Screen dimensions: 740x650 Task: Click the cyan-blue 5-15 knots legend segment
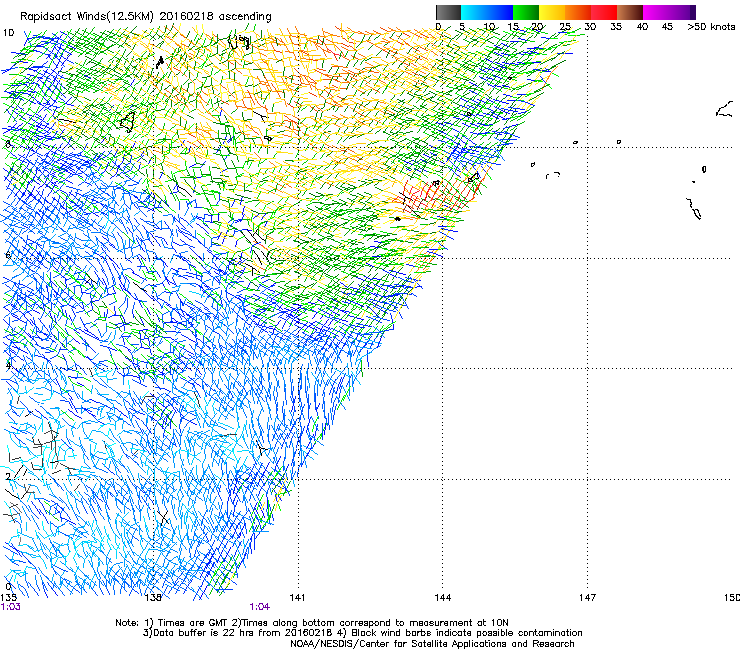(487, 12)
